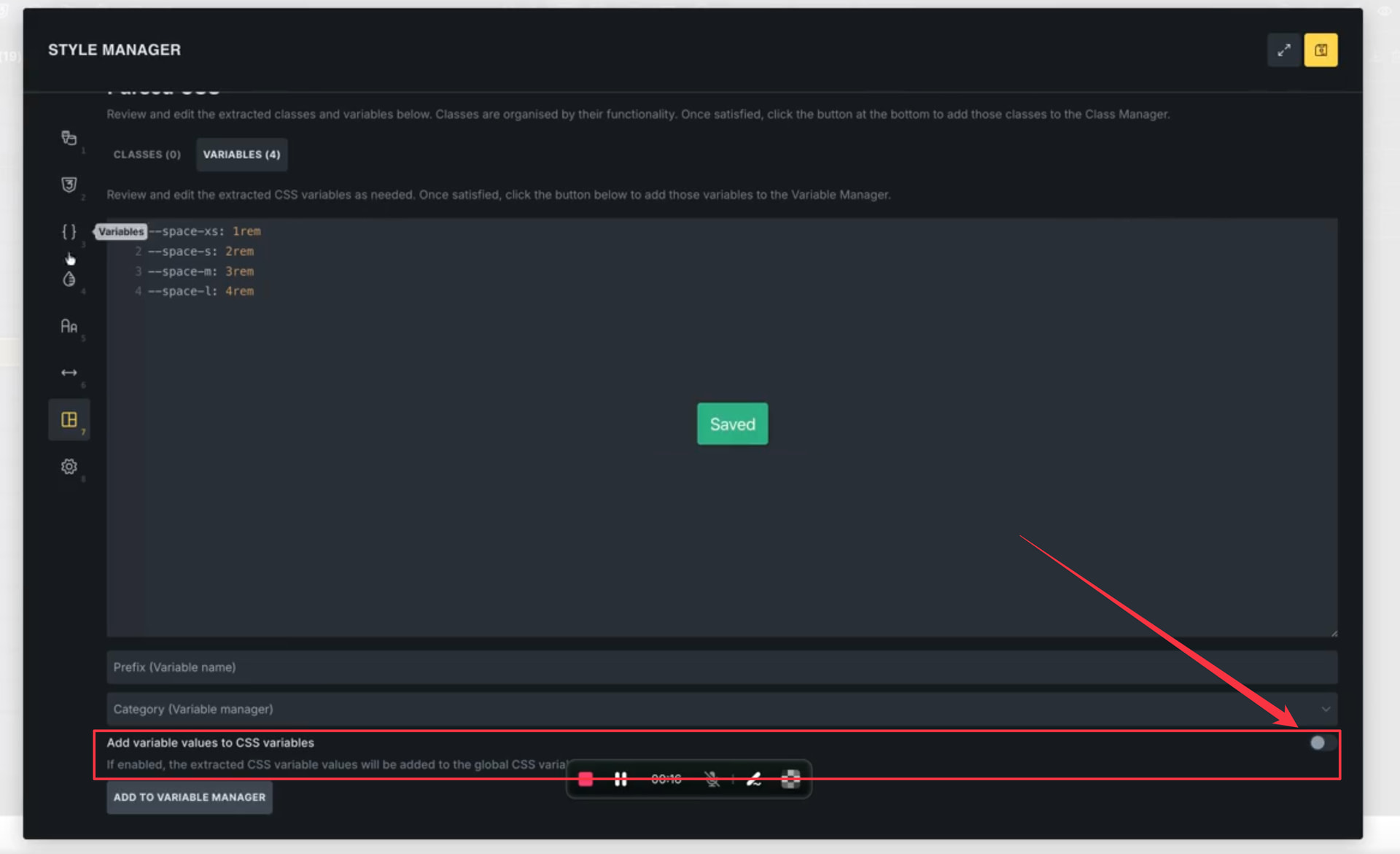Click the yellow save button icon
This screenshot has height=854, width=1400.
tap(1321, 50)
